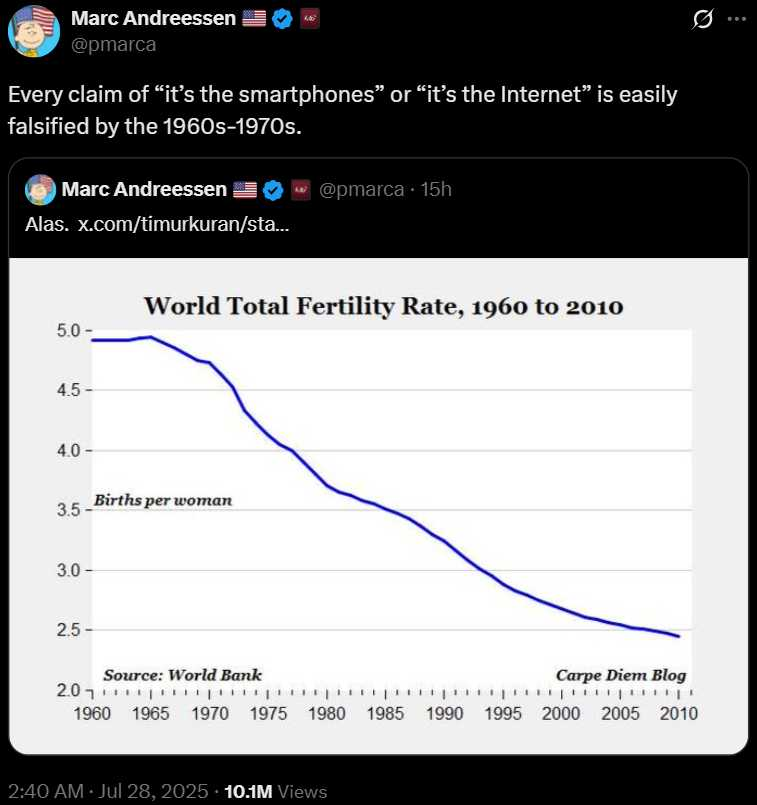Click the maroon affiliate badge in post header
Viewport: 757px width, 805px height.
tap(309, 19)
